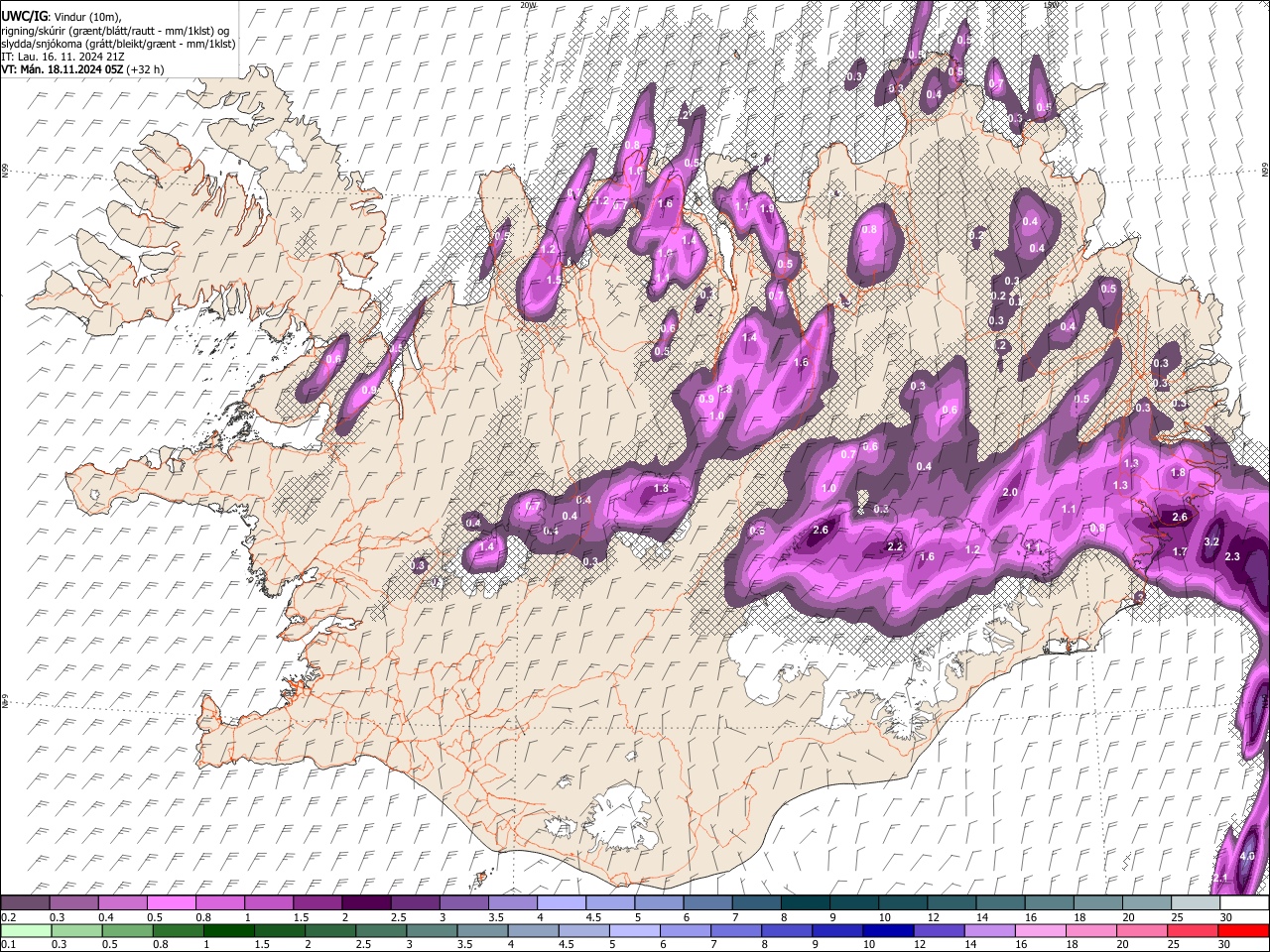The width and height of the screenshot is (1270, 952).
Task: Click the dark teal 8 swatch in the upper legend row
Action: [806, 903]
